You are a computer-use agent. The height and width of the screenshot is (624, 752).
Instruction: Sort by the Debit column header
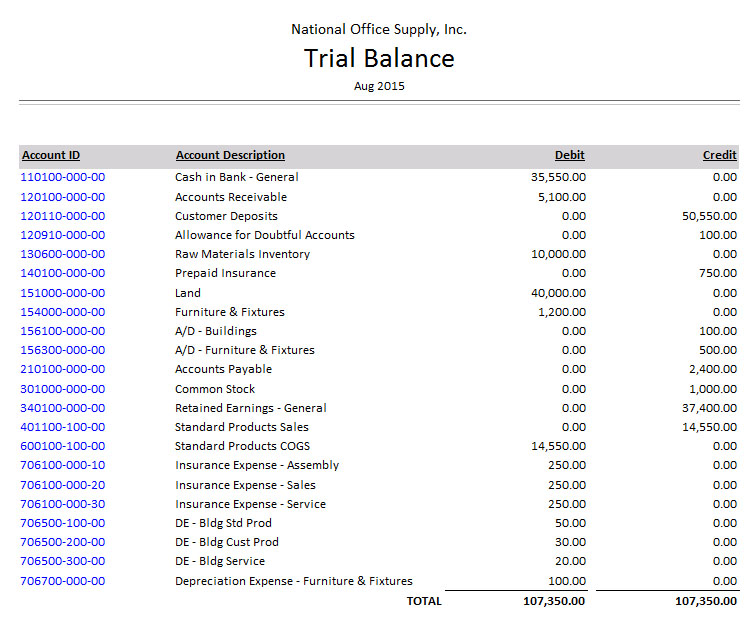point(570,155)
